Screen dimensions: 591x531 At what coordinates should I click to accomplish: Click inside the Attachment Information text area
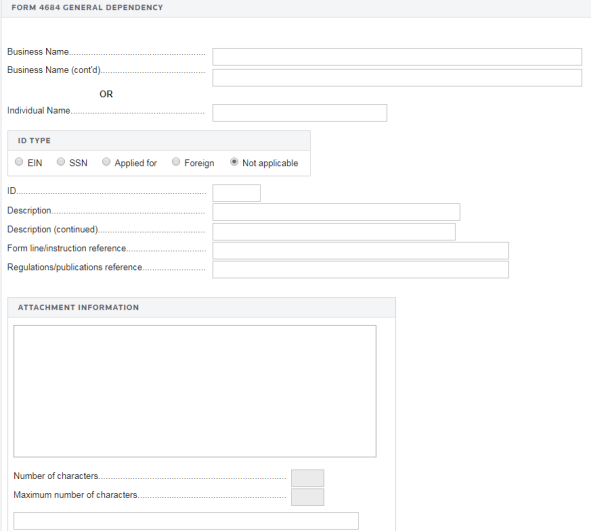click(x=195, y=391)
